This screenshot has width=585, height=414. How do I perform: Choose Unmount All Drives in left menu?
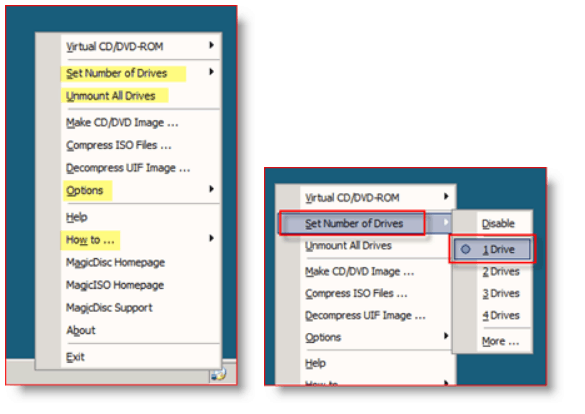tap(111, 96)
